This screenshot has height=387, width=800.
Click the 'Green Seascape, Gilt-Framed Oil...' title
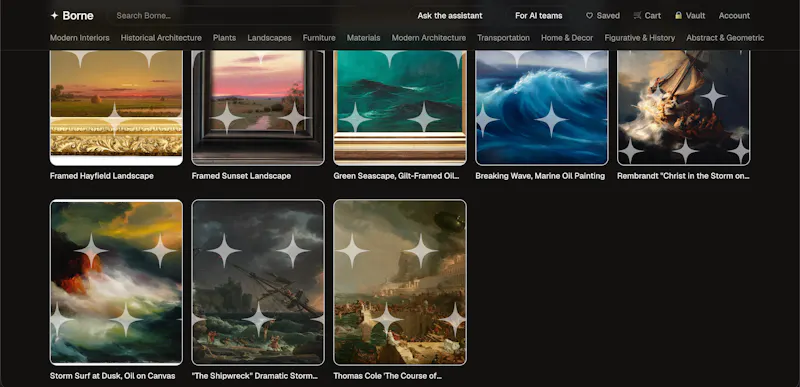pos(396,176)
